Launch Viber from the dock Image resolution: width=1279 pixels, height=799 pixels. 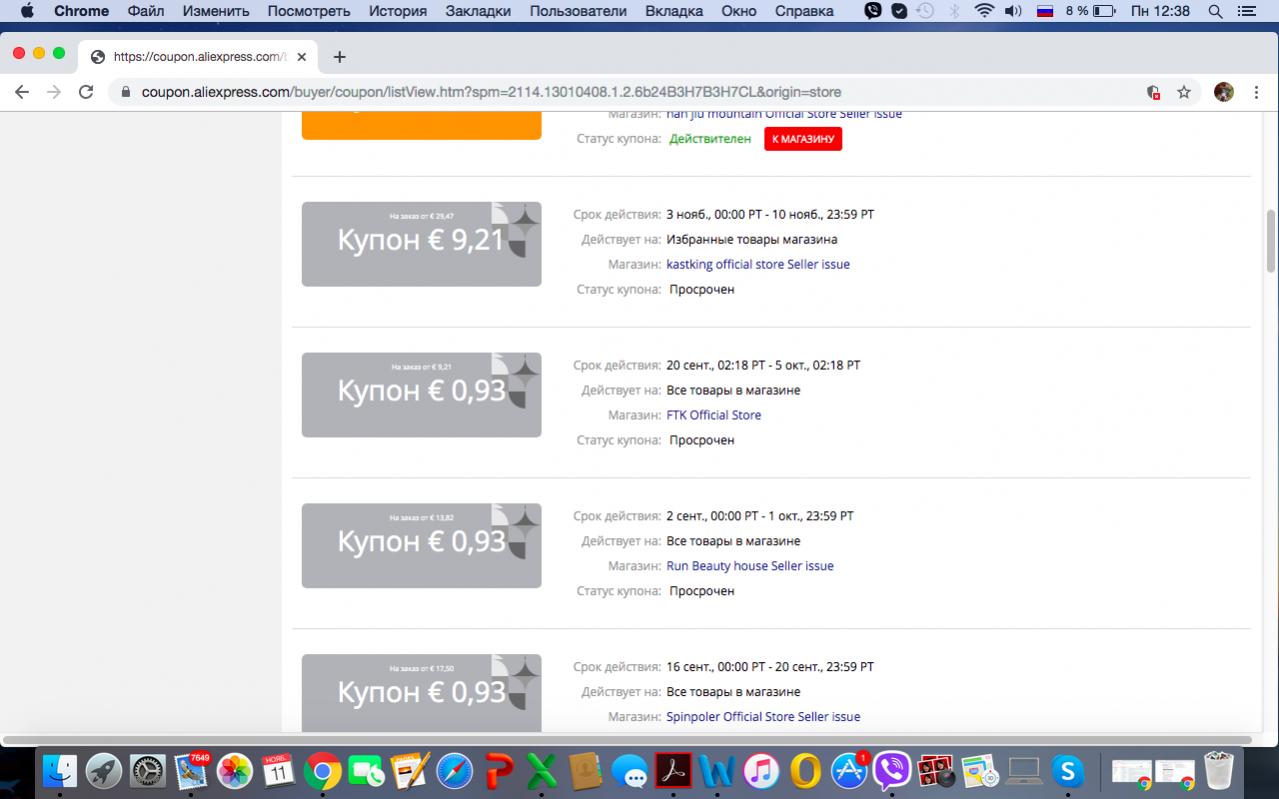pyautogui.click(x=891, y=771)
